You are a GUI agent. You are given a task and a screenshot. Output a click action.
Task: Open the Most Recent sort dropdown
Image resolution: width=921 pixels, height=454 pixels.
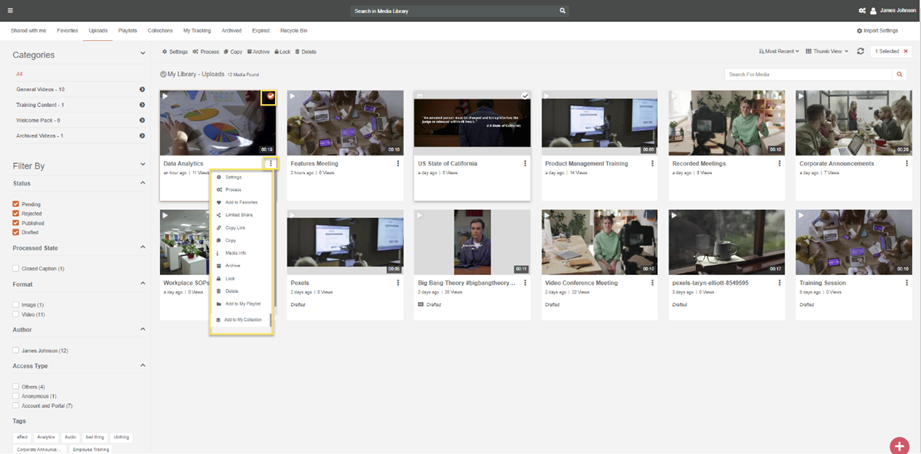coord(780,51)
